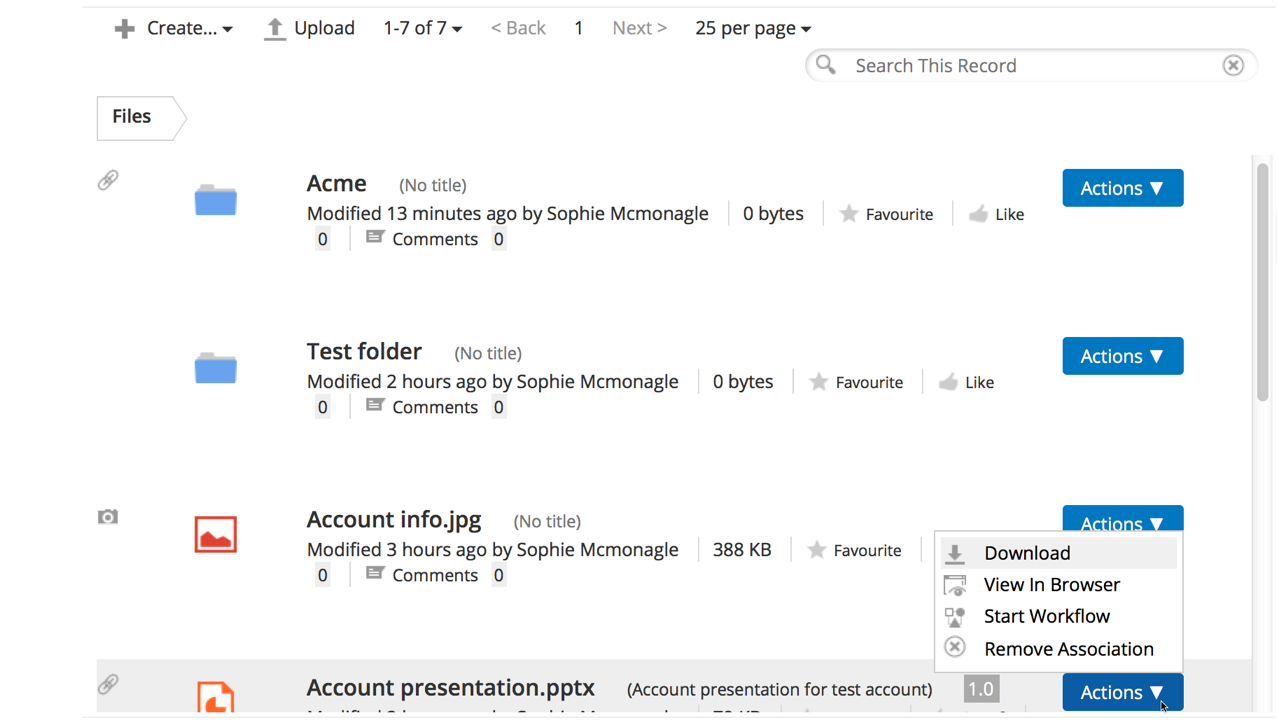
Task: Open the Test folder icon
Action: [215, 368]
